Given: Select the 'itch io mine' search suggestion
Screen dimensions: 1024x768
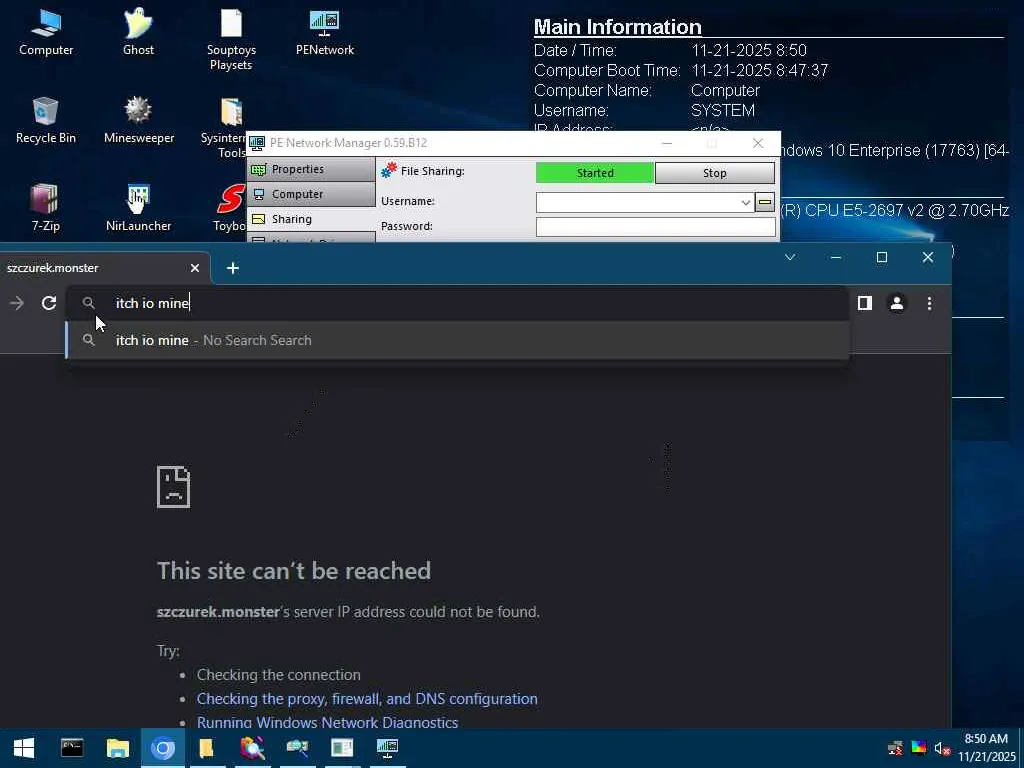Looking at the screenshot, I should [457, 340].
